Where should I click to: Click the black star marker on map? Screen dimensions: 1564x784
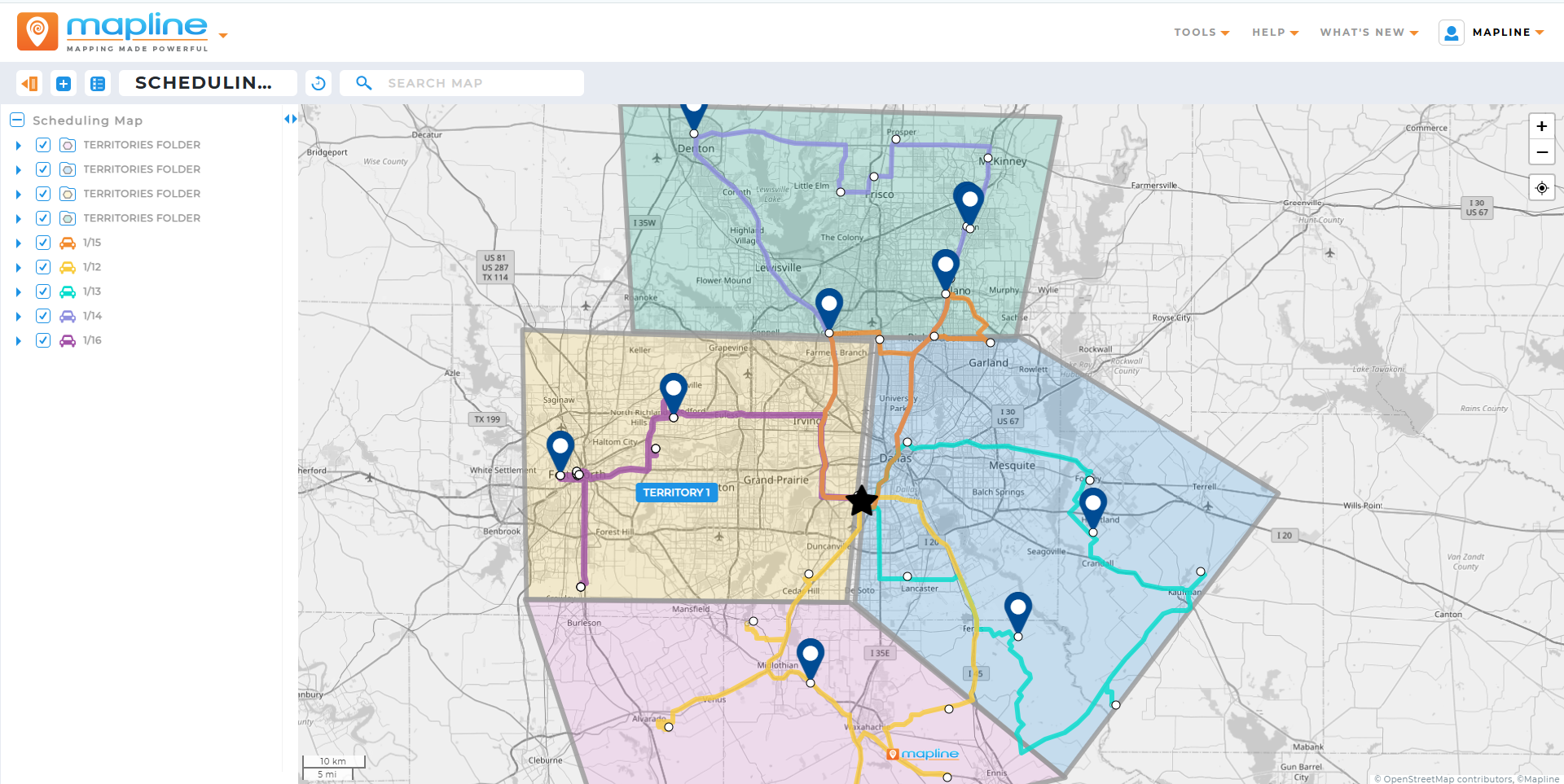point(861,501)
